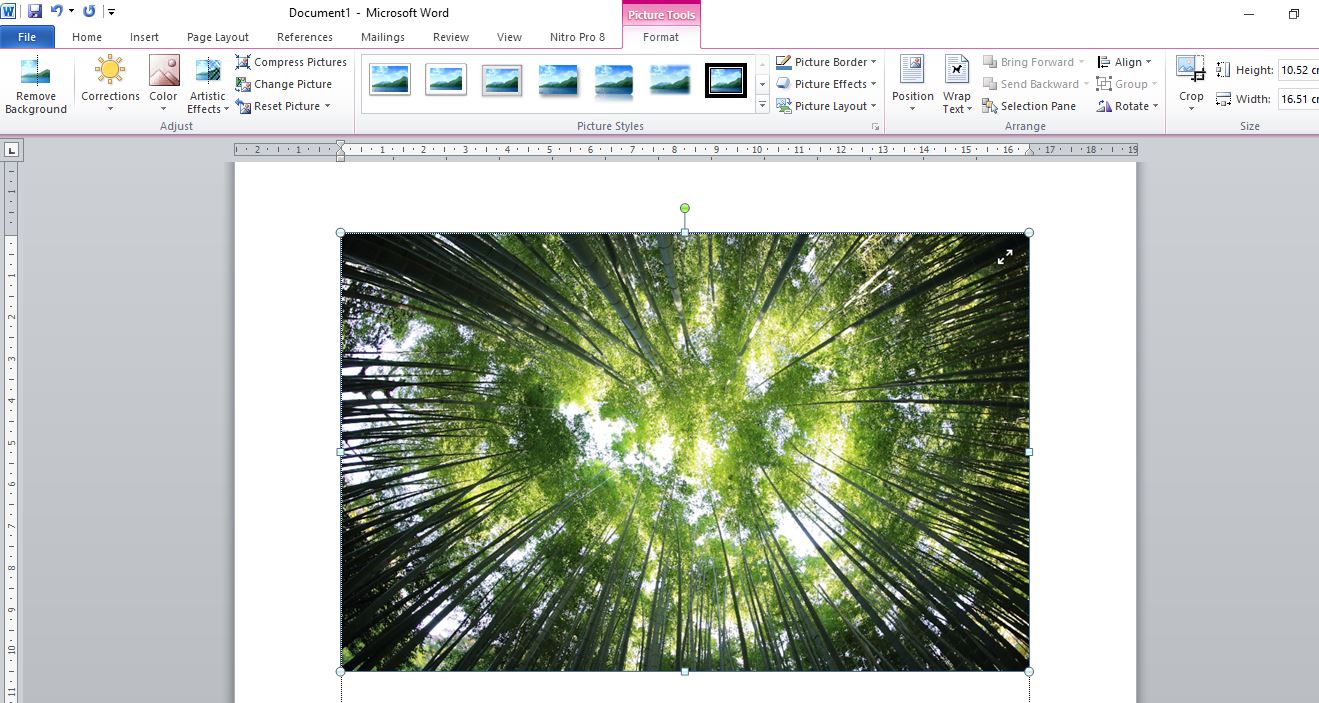This screenshot has height=703, width=1319.
Task: Switch to the Page Layout tab
Action: tap(218, 37)
